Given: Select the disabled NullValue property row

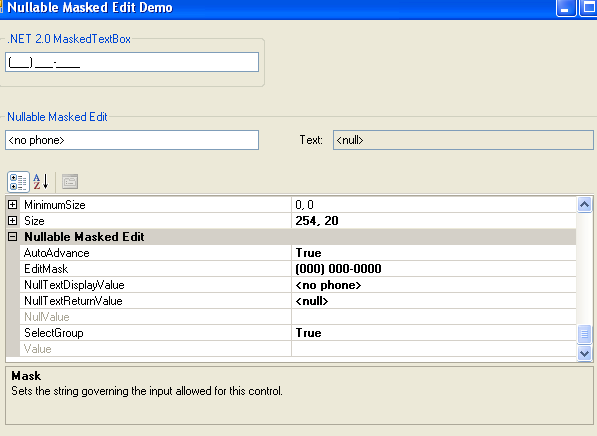Looking at the screenshot, I should pyautogui.click(x=298, y=317).
